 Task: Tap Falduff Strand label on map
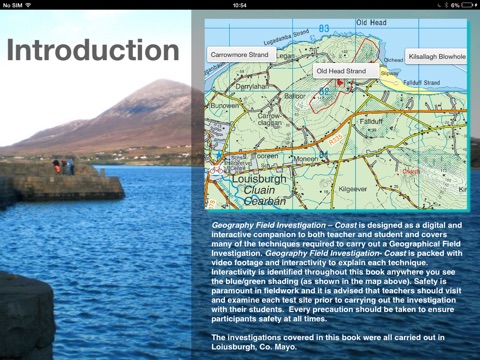click(x=421, y=82)
